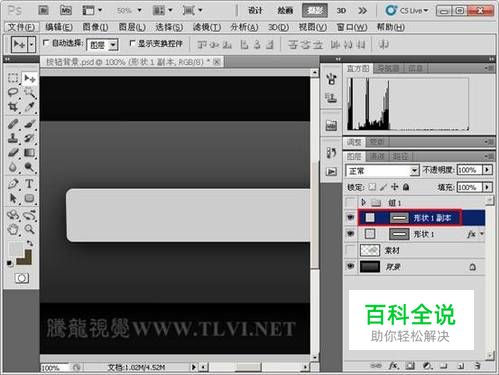499x375 pixels.
Task: Open the 文件(F) menu
Action: click(x=21, y=27)
